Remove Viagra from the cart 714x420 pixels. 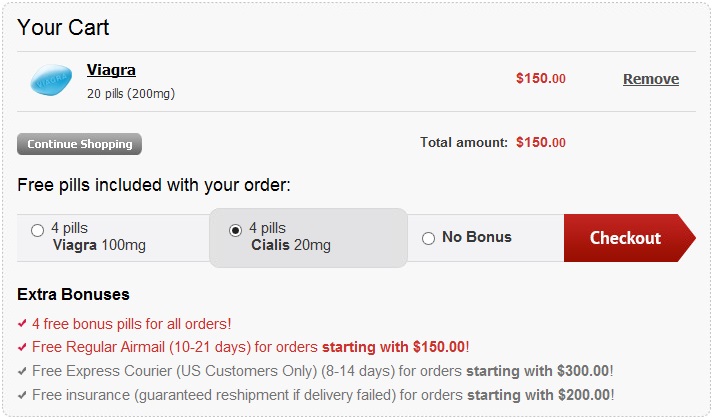pyautogui.click(x=651, y=79)
